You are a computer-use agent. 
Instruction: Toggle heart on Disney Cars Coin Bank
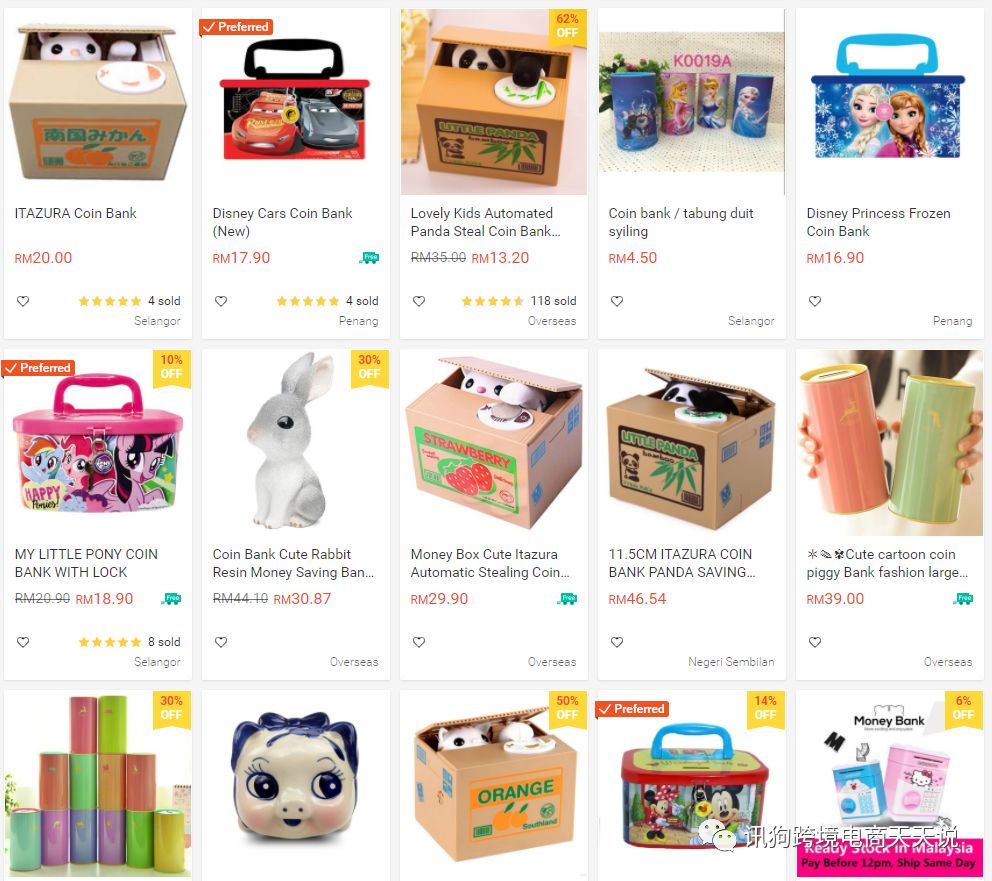[x=221, y=301]
